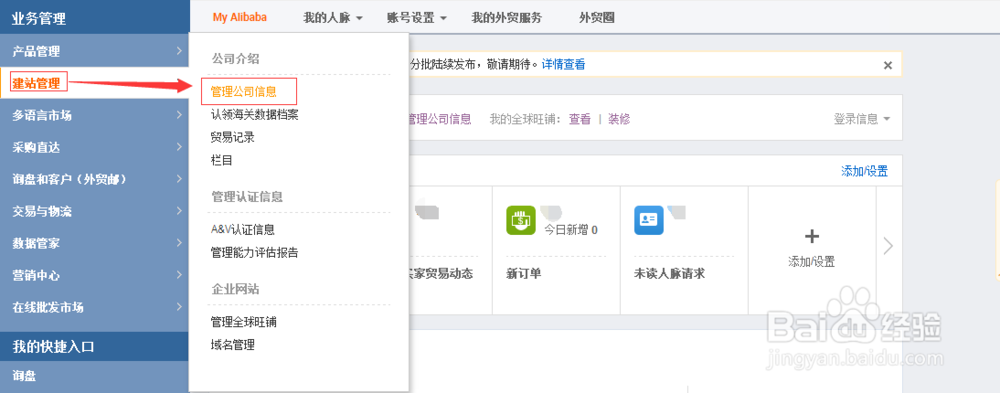Open the 未读人脉请求 card label

669,274
